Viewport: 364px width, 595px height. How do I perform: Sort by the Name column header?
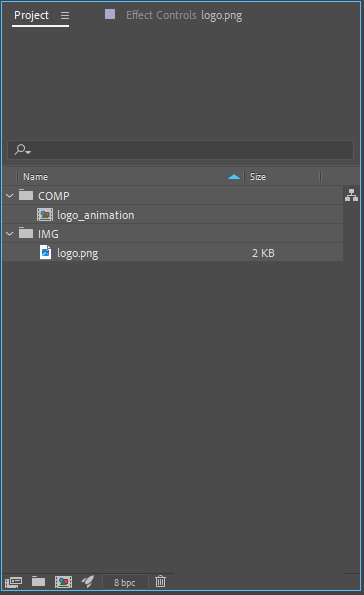pos(35,177)
